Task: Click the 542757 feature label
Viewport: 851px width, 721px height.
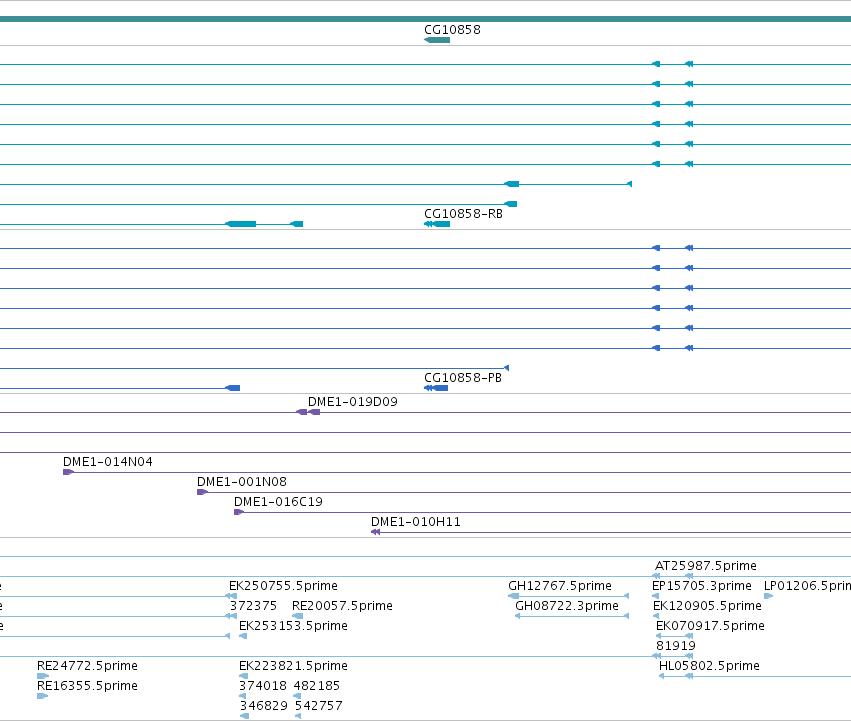Action: pos(319,706)
